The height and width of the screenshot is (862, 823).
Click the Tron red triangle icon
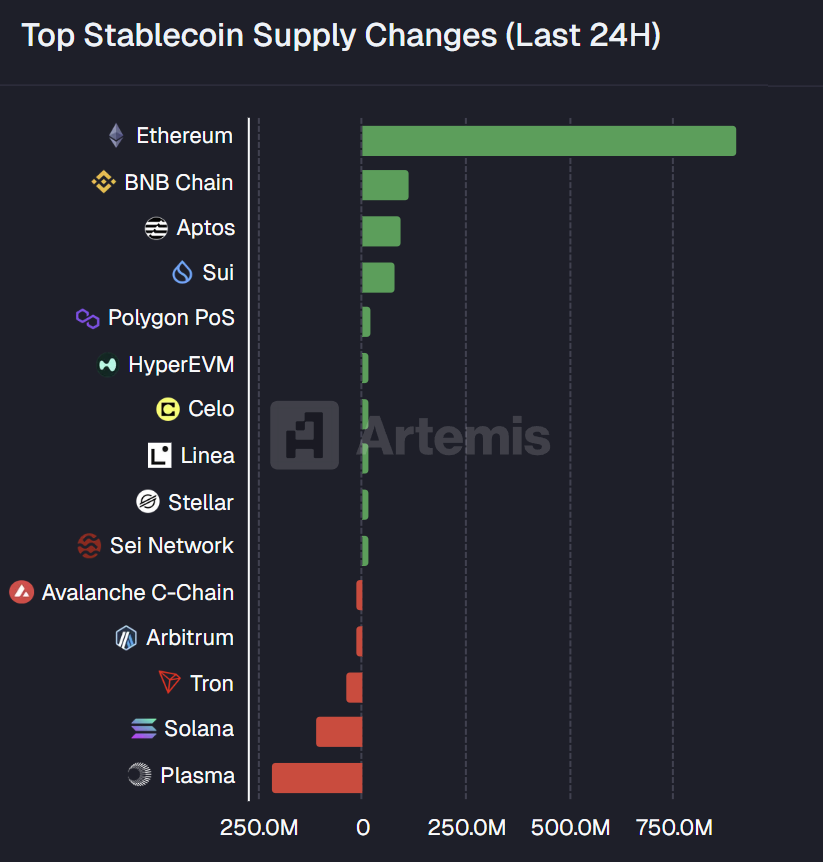[x=170, y=683]
